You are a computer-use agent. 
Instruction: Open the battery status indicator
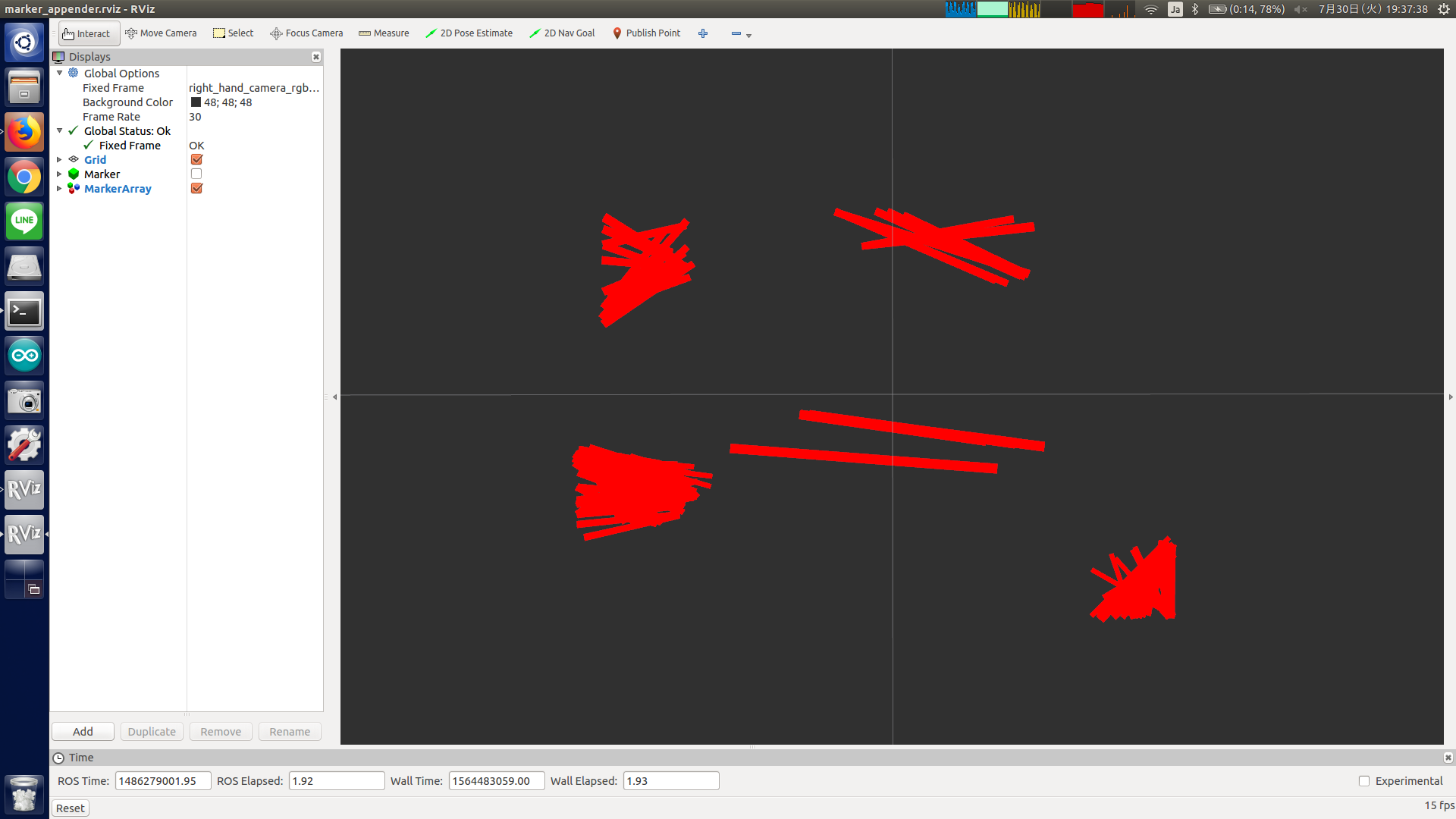click(1246, 9)
